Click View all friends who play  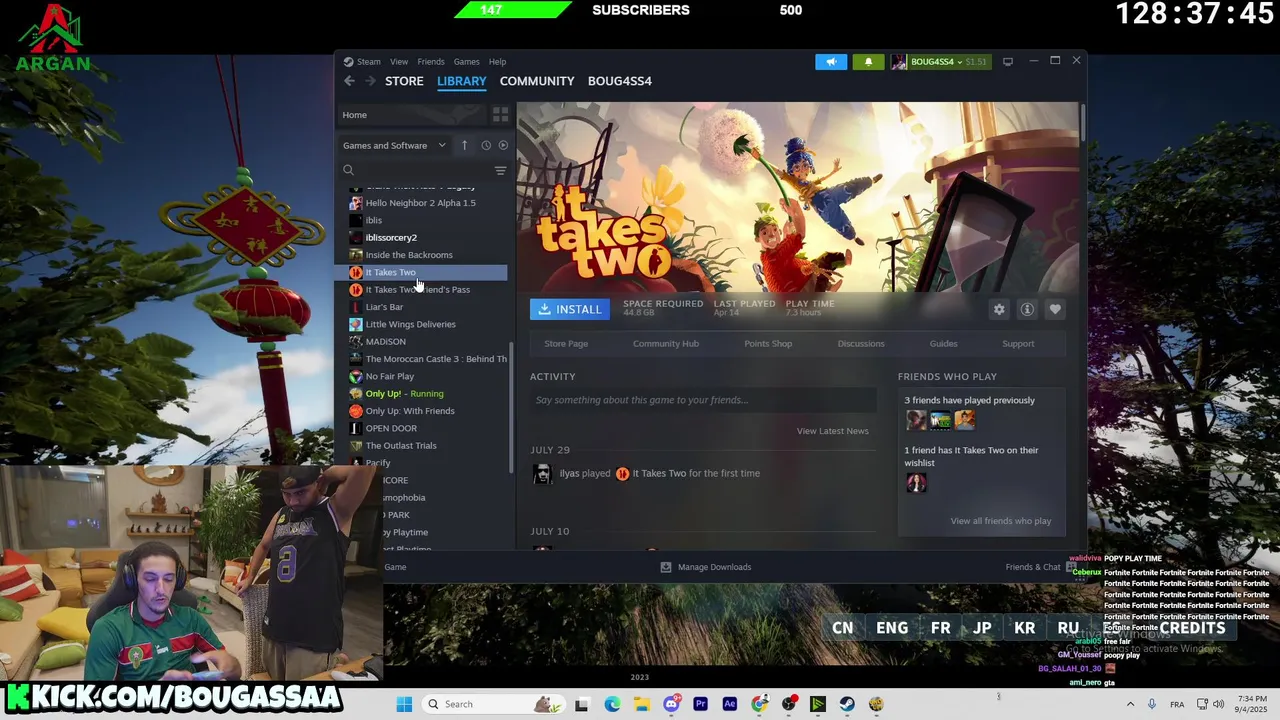pos(1000,521)
